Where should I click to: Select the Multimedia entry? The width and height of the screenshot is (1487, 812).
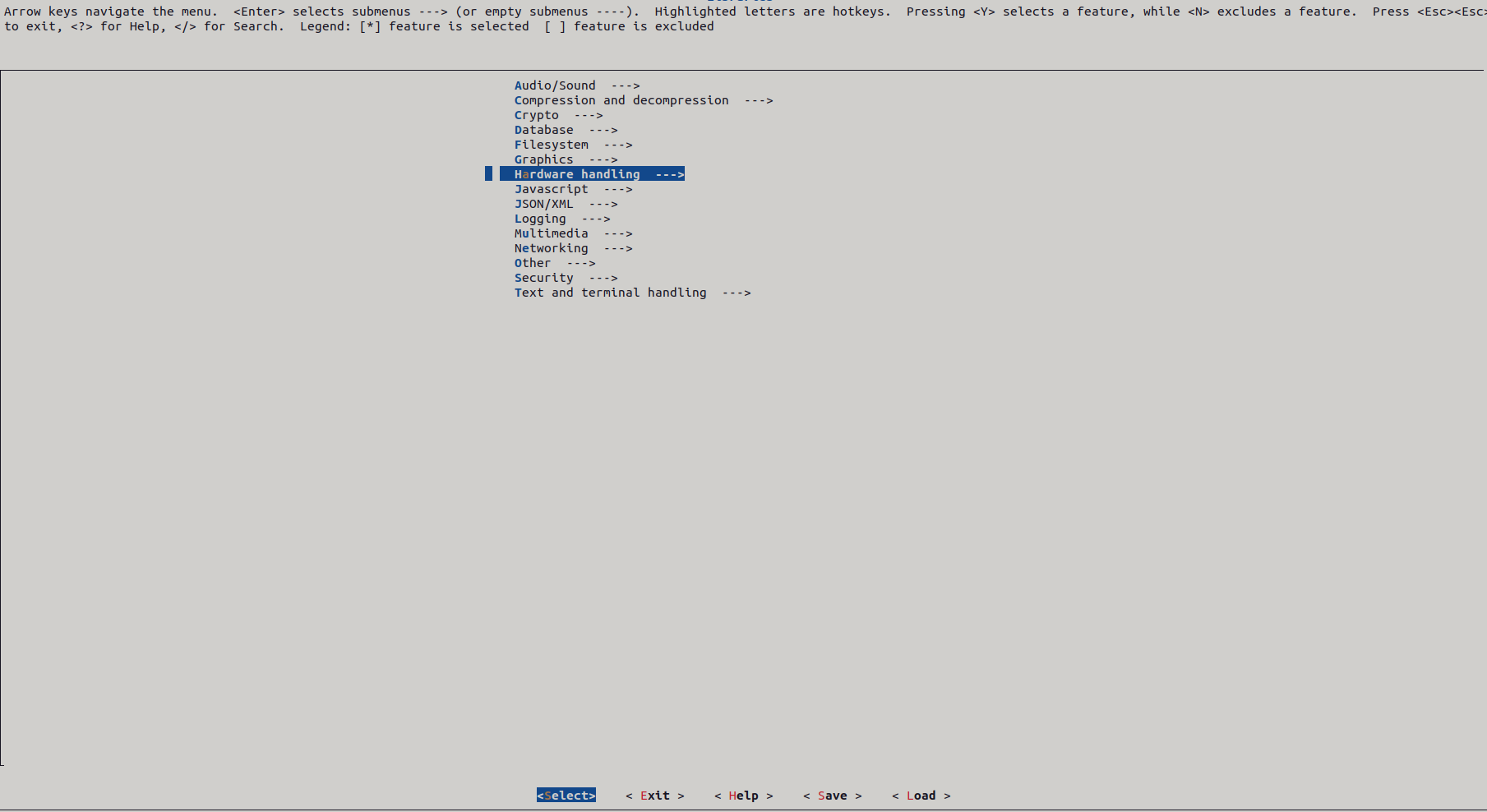tap(552, 233)
